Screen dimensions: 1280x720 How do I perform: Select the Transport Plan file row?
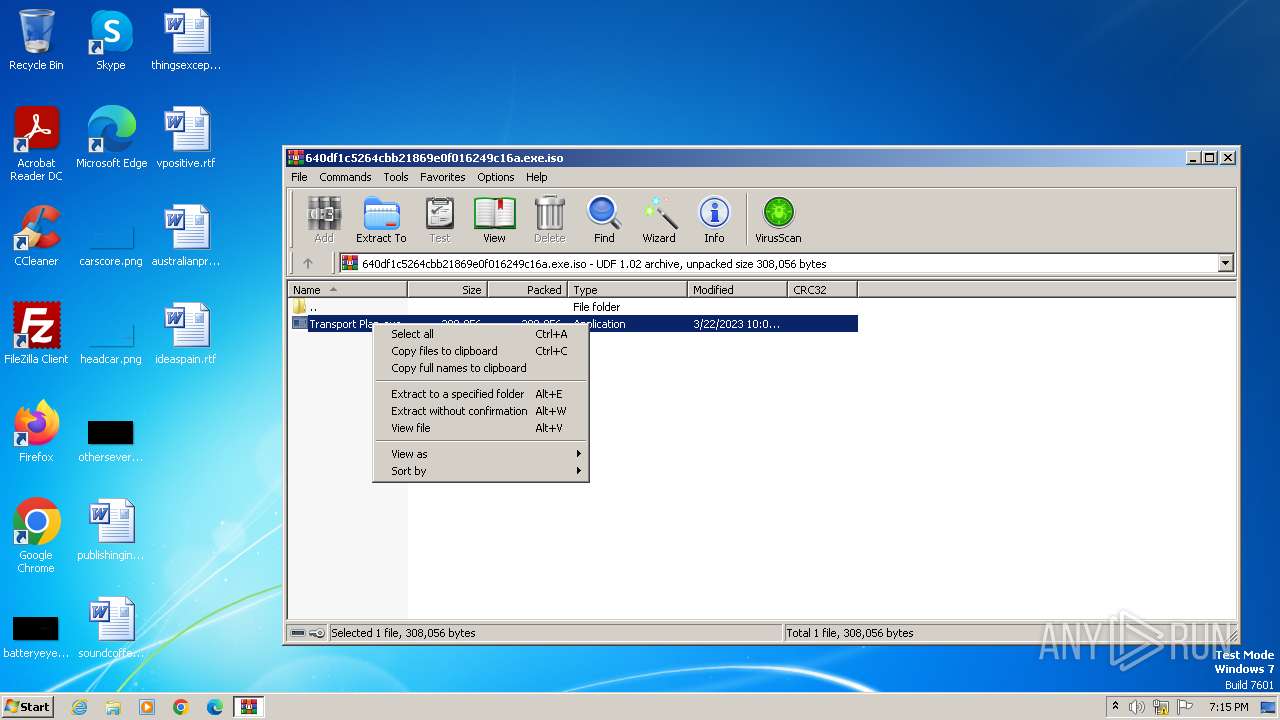[x=573, y=324]
